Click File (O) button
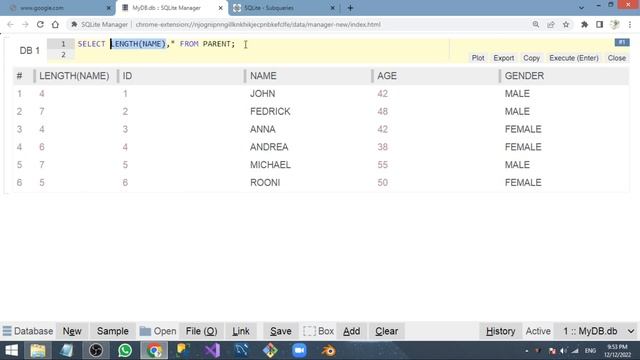640x360 pixels. tap(201, 331)
